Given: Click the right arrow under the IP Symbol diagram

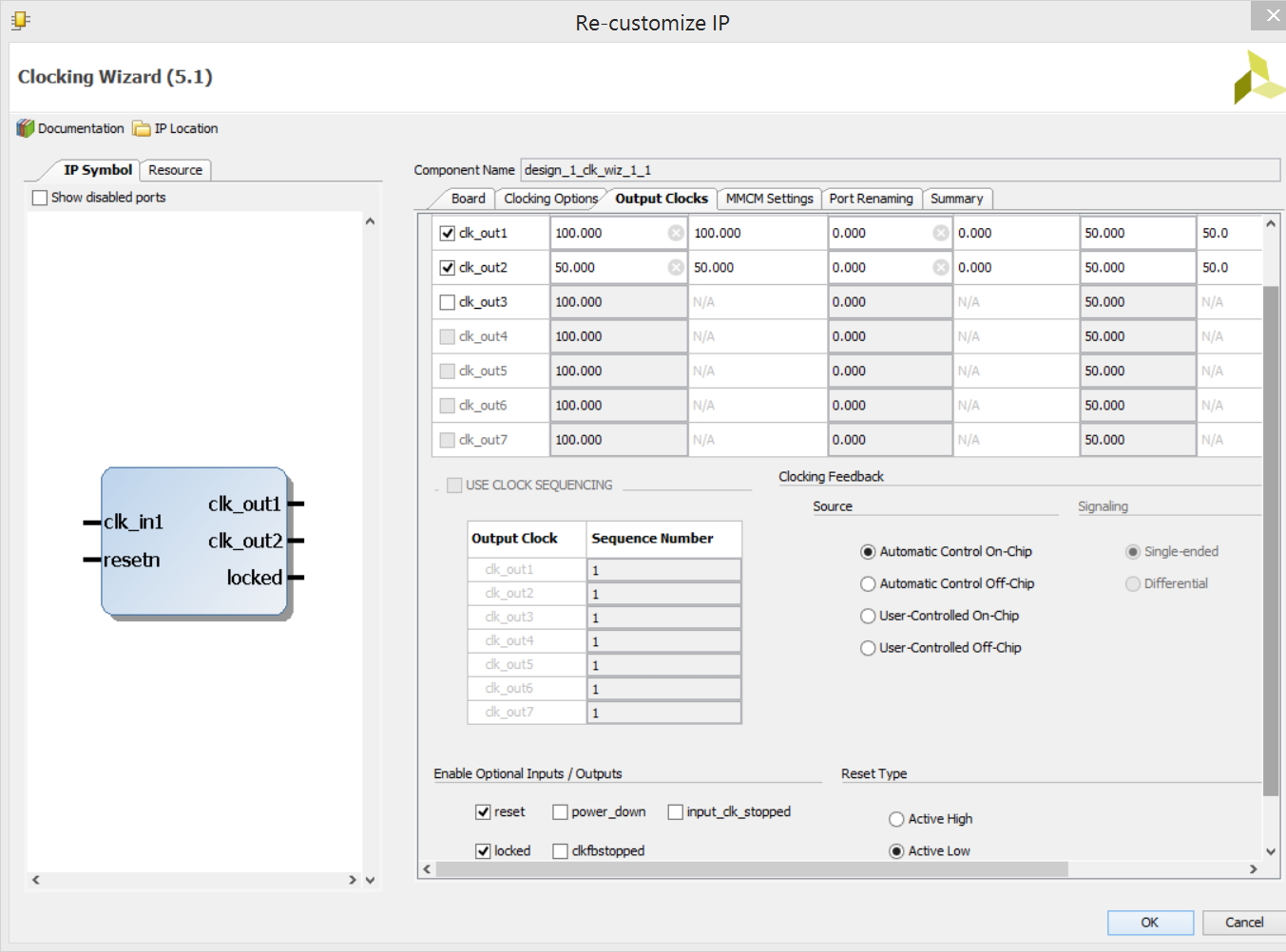Looking at the screenshot, I should (353, 880).
